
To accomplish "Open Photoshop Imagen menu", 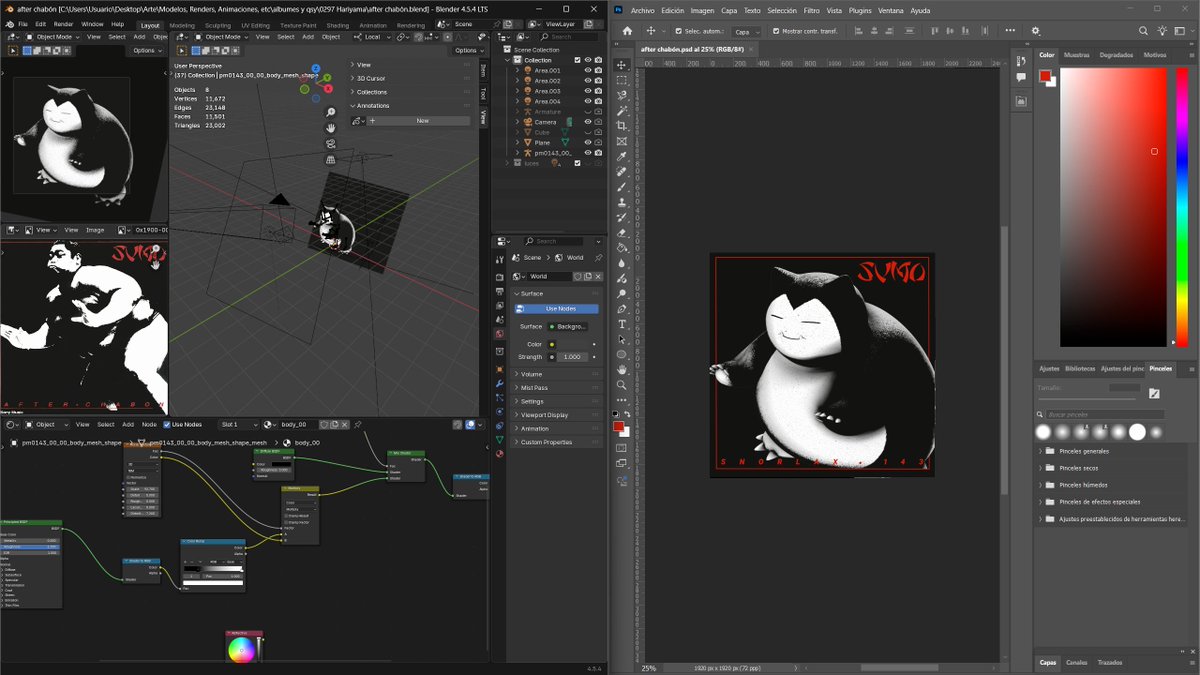I will pos(703,10).
